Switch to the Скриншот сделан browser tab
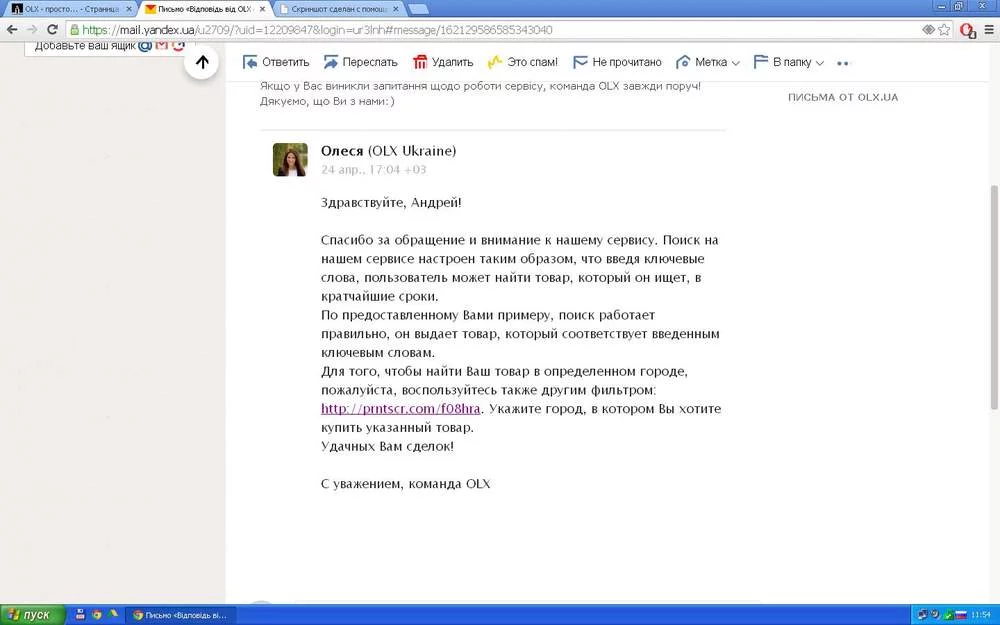Screen dimensions: 1000x625 (x=335, y=8)
